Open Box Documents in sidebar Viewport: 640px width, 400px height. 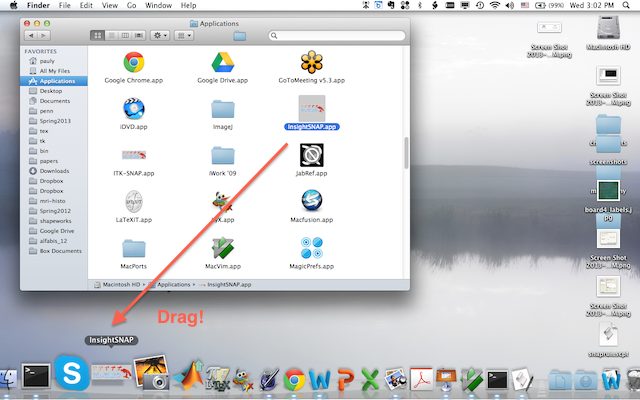pos(54,251)
